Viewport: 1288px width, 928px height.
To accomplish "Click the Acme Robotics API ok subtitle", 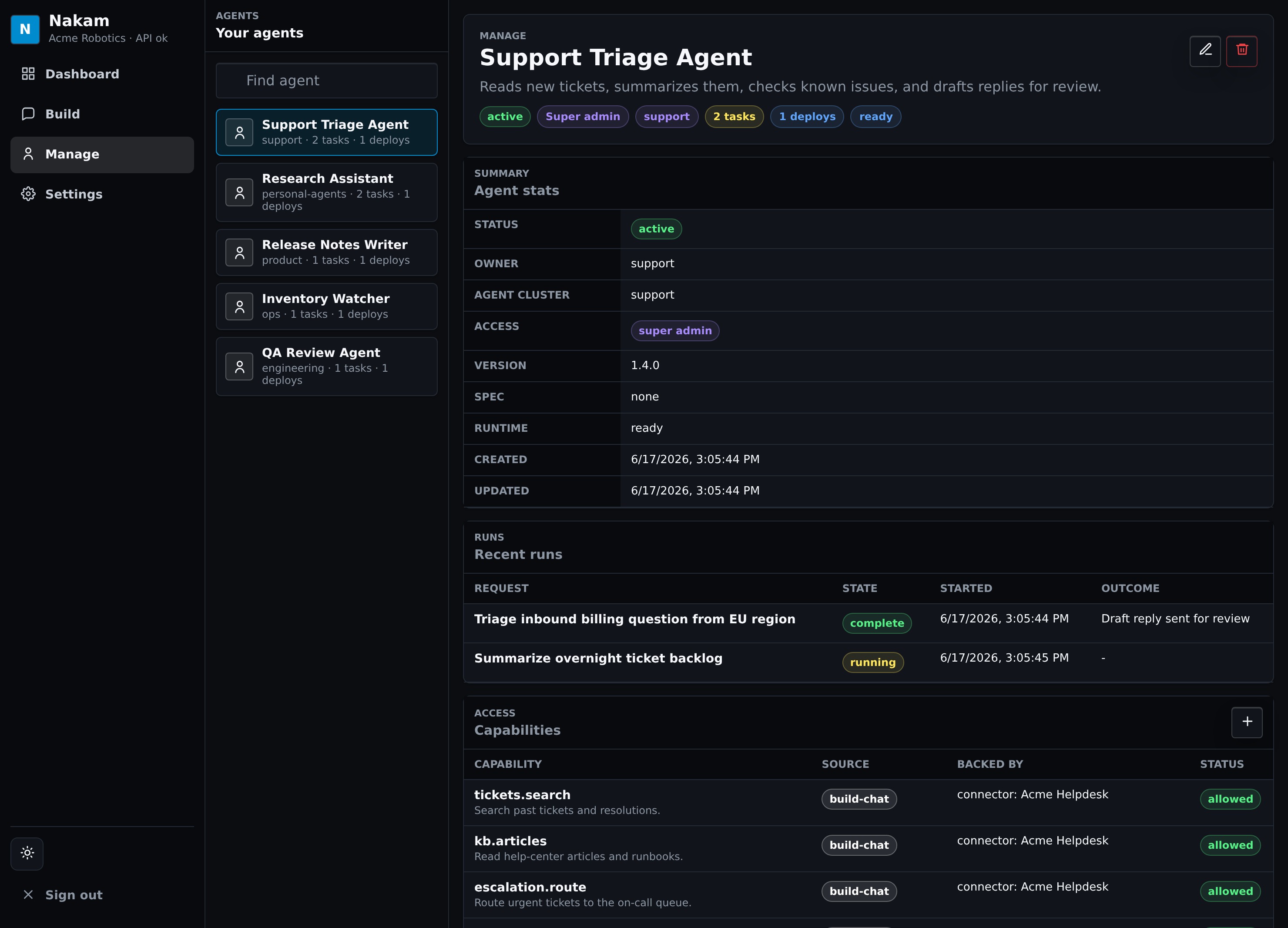I will pos(108,38).
